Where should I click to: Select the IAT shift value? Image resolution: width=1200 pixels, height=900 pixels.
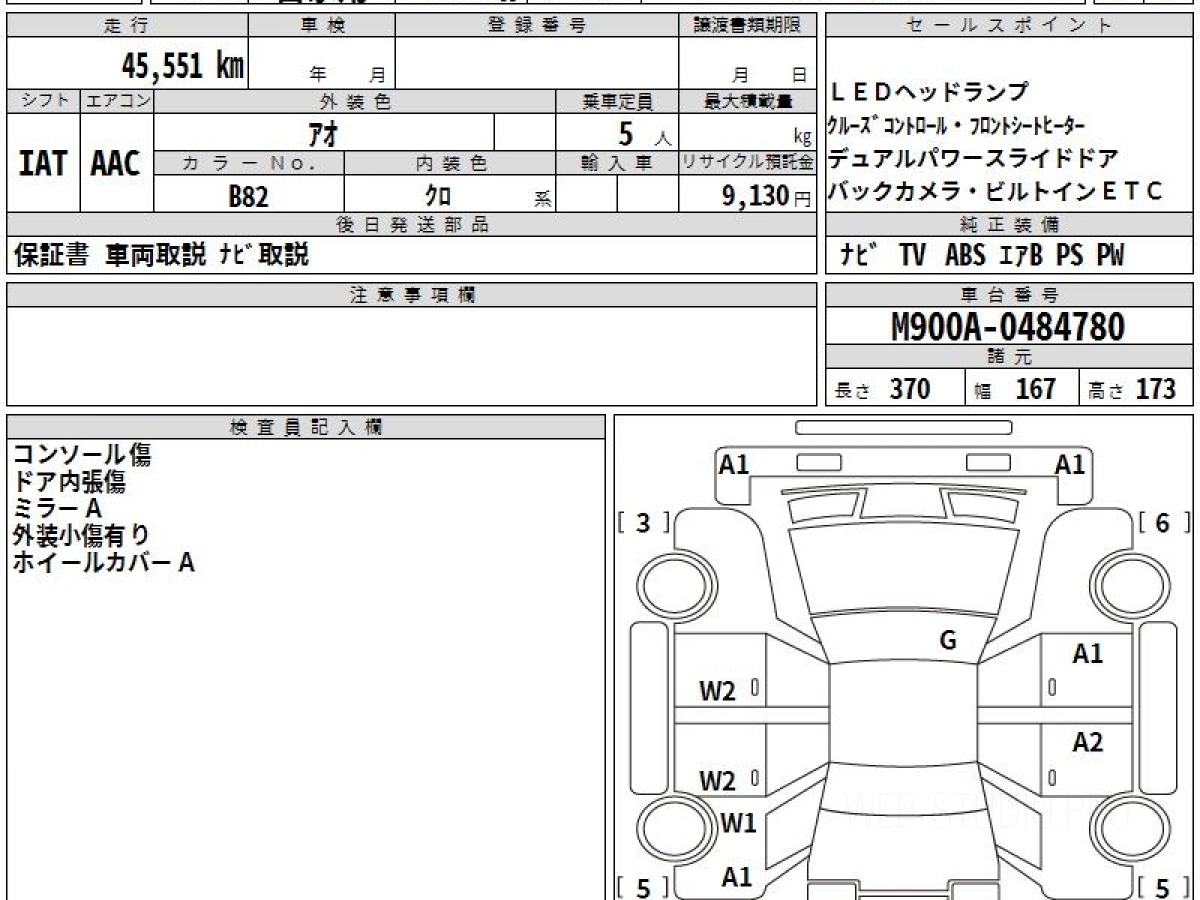coord(43,163)
